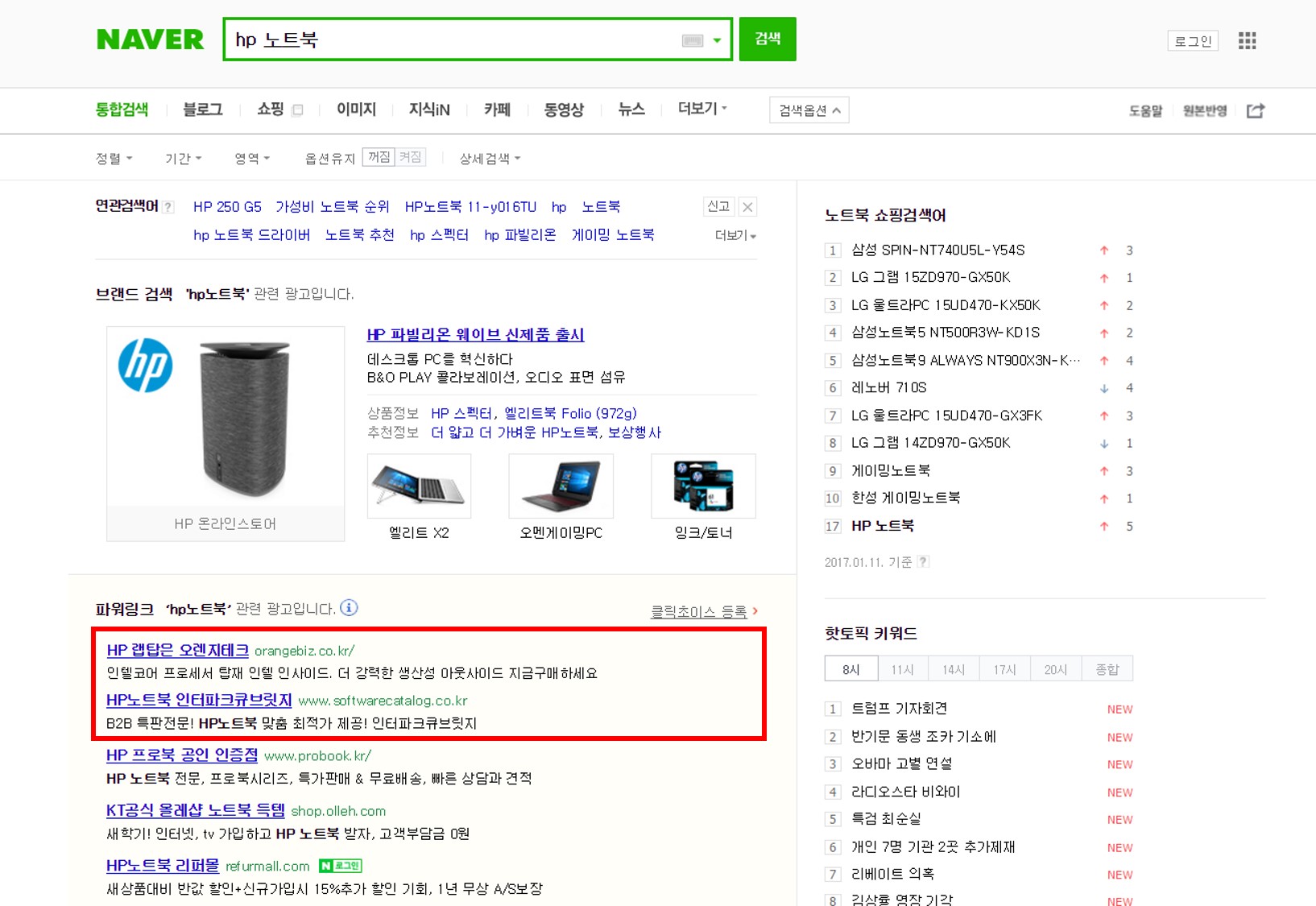Click related search HP 250 G5
Viewport: 1316px width, 906px height.
pos(227,207)
